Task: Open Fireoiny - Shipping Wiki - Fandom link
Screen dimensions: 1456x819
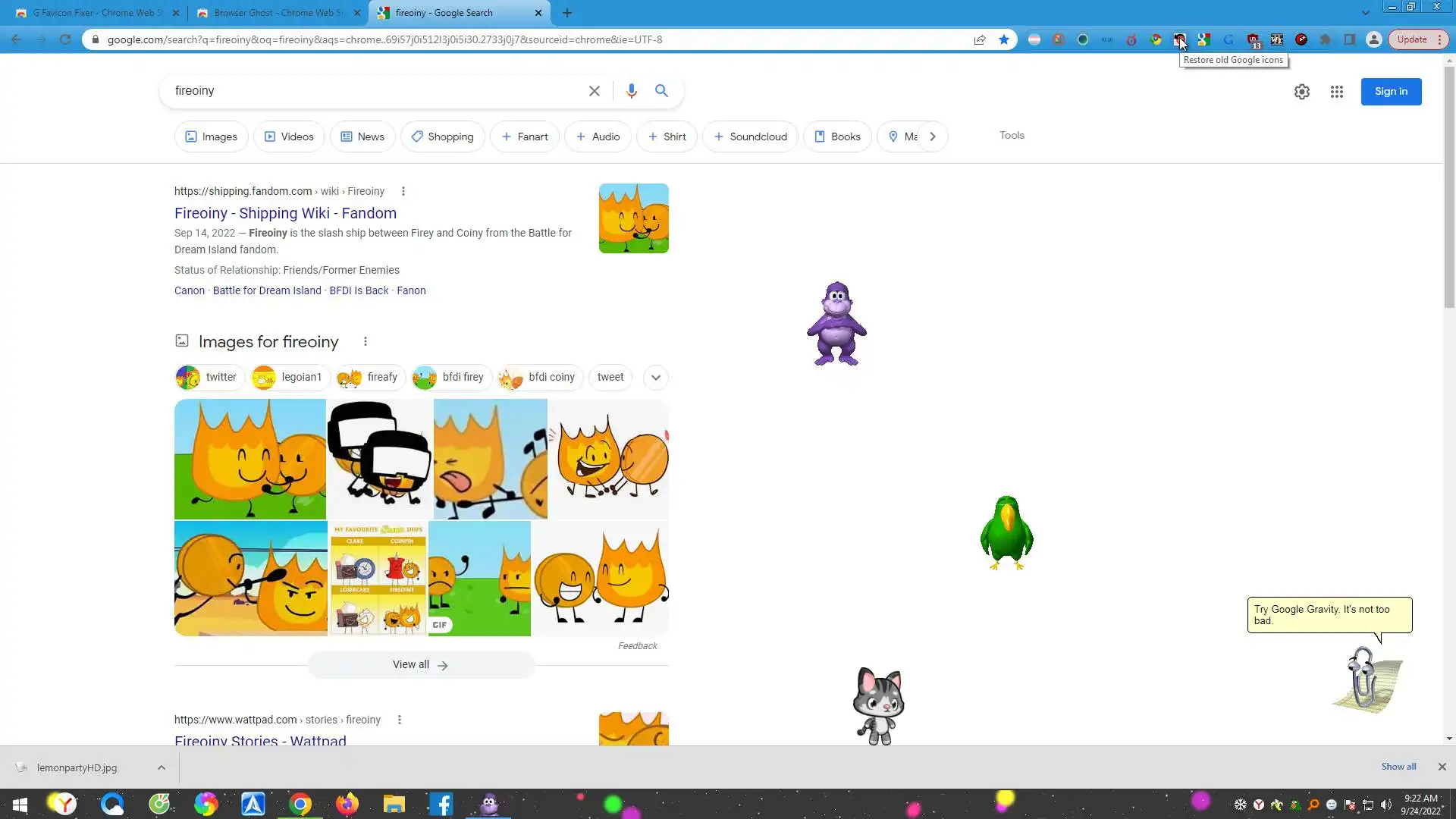Action: point(285,213)
